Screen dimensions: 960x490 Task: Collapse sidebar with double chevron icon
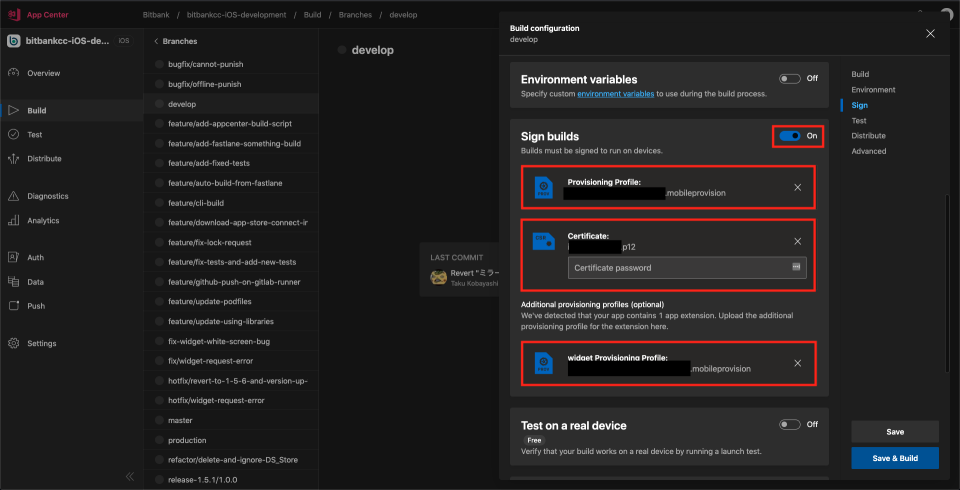pyautogui.click(x=130, y=476)
